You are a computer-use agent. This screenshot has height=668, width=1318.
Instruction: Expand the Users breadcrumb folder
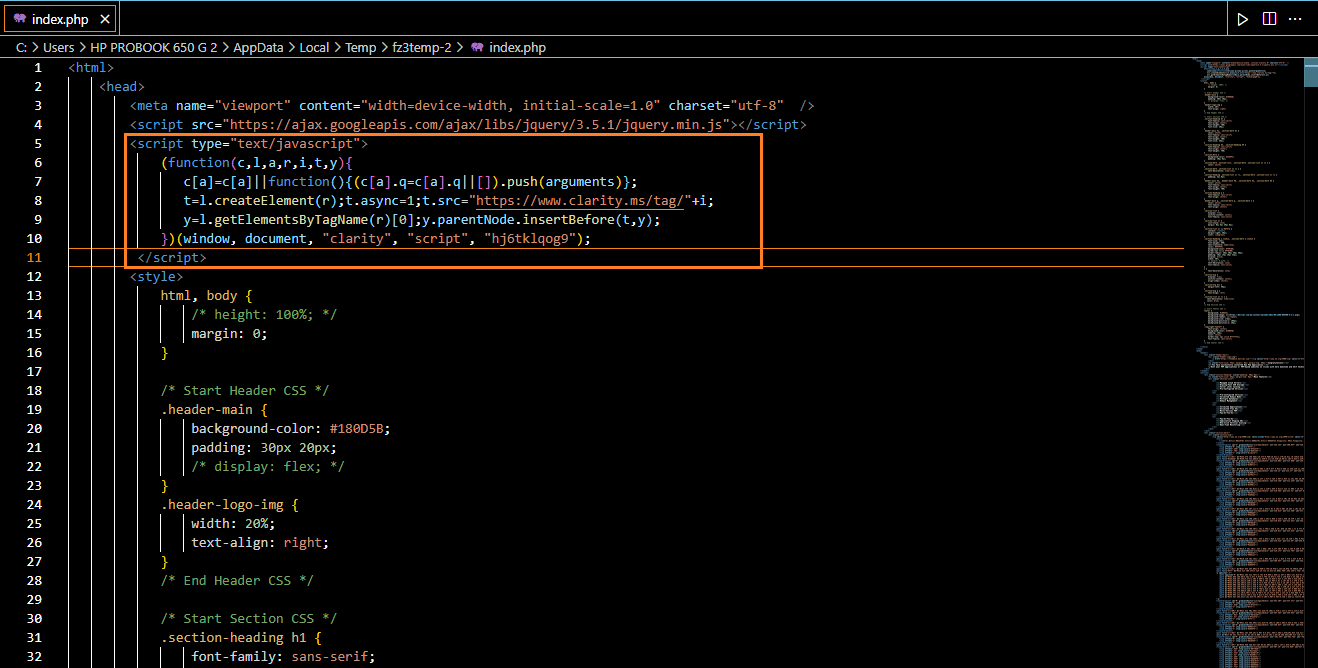coord(58,47)
